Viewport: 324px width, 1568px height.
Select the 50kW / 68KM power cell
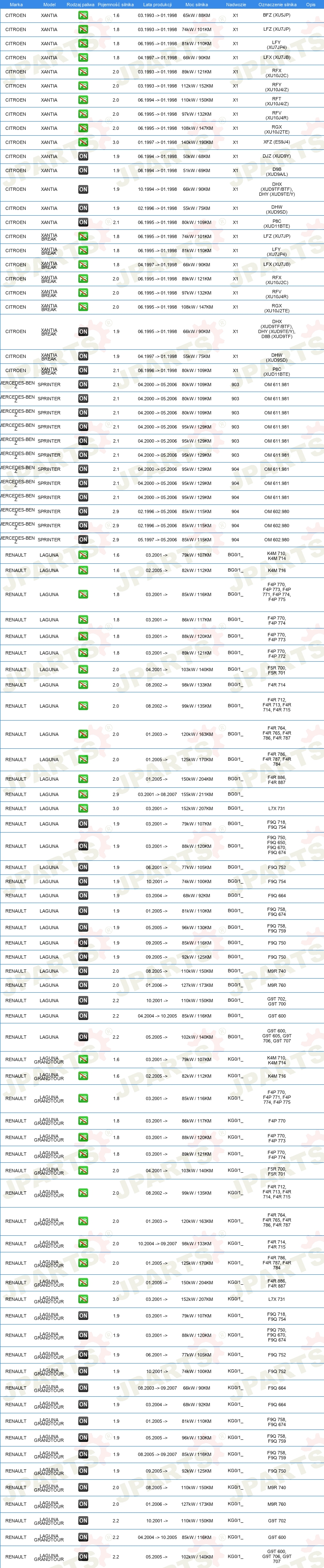(197, 156)
